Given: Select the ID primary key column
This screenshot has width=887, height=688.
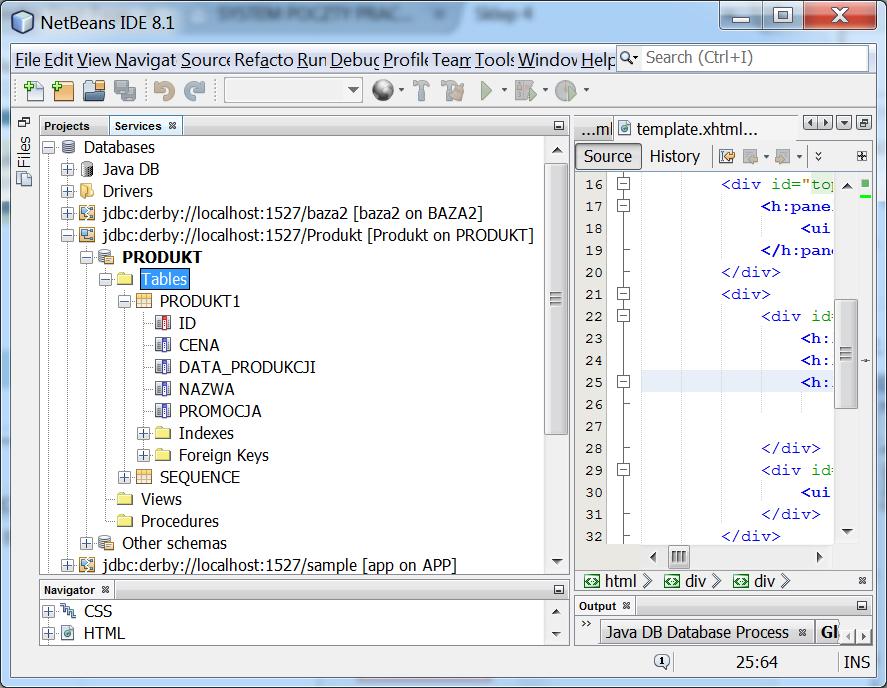Looking at the screenshot, I should (187, 323).
